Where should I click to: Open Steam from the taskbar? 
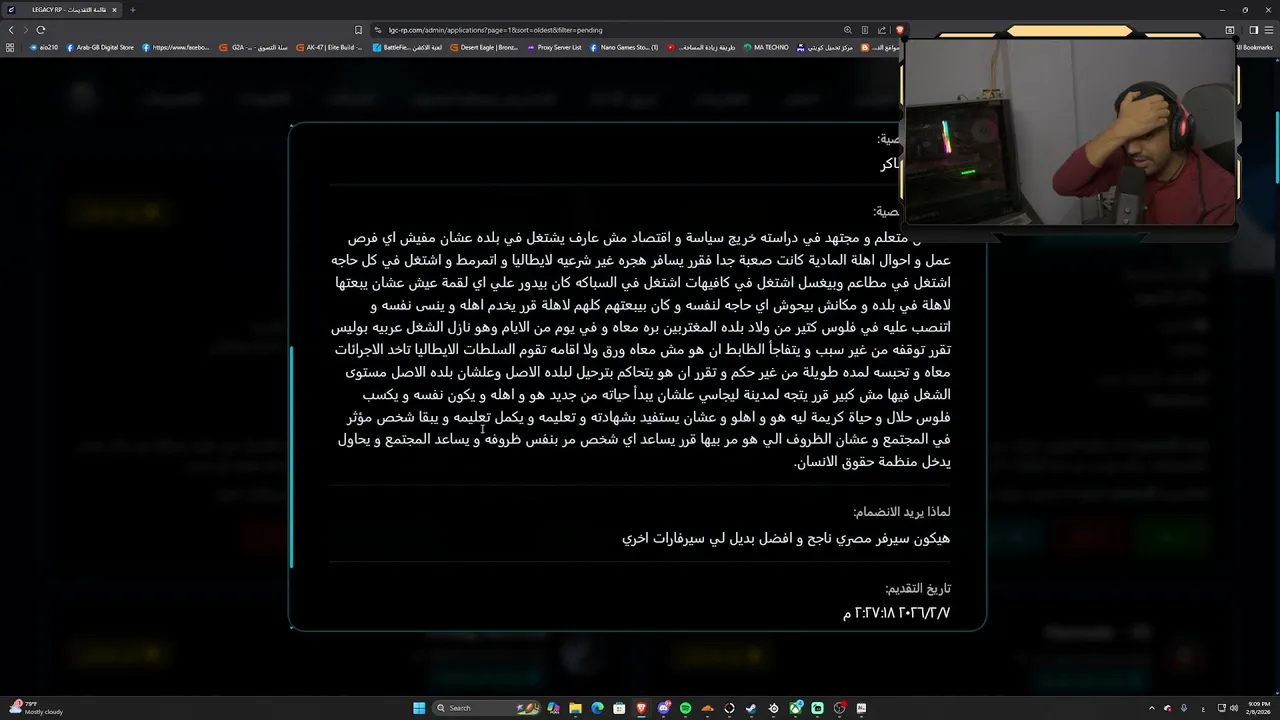(751, 708)
